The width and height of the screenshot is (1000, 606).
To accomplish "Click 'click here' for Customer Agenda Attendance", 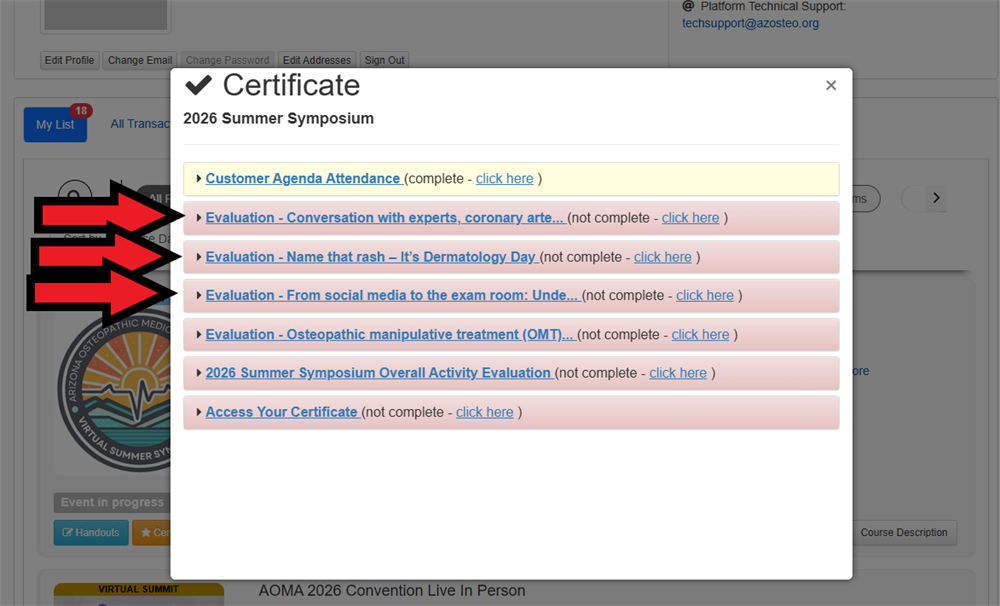I will point(504,179).
